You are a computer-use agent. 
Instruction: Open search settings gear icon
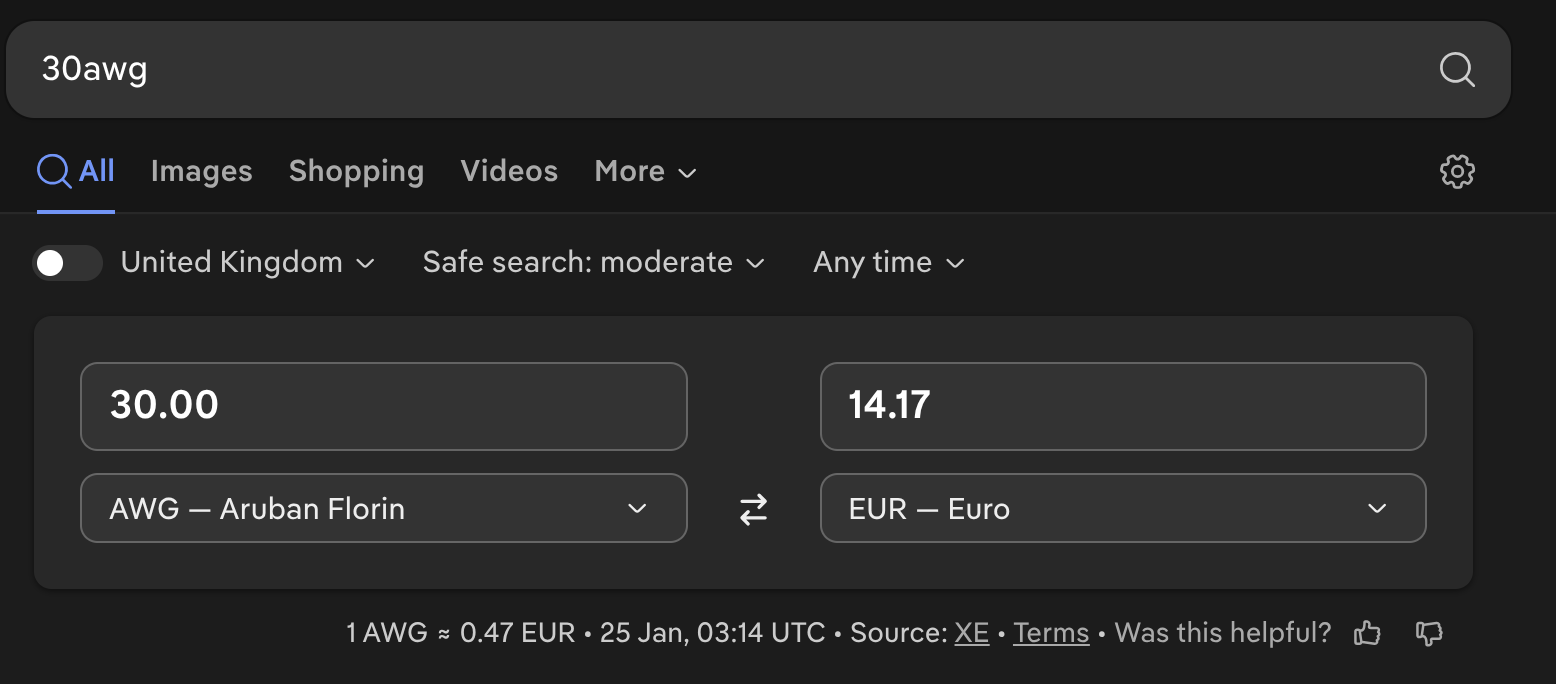[1457, 171]
